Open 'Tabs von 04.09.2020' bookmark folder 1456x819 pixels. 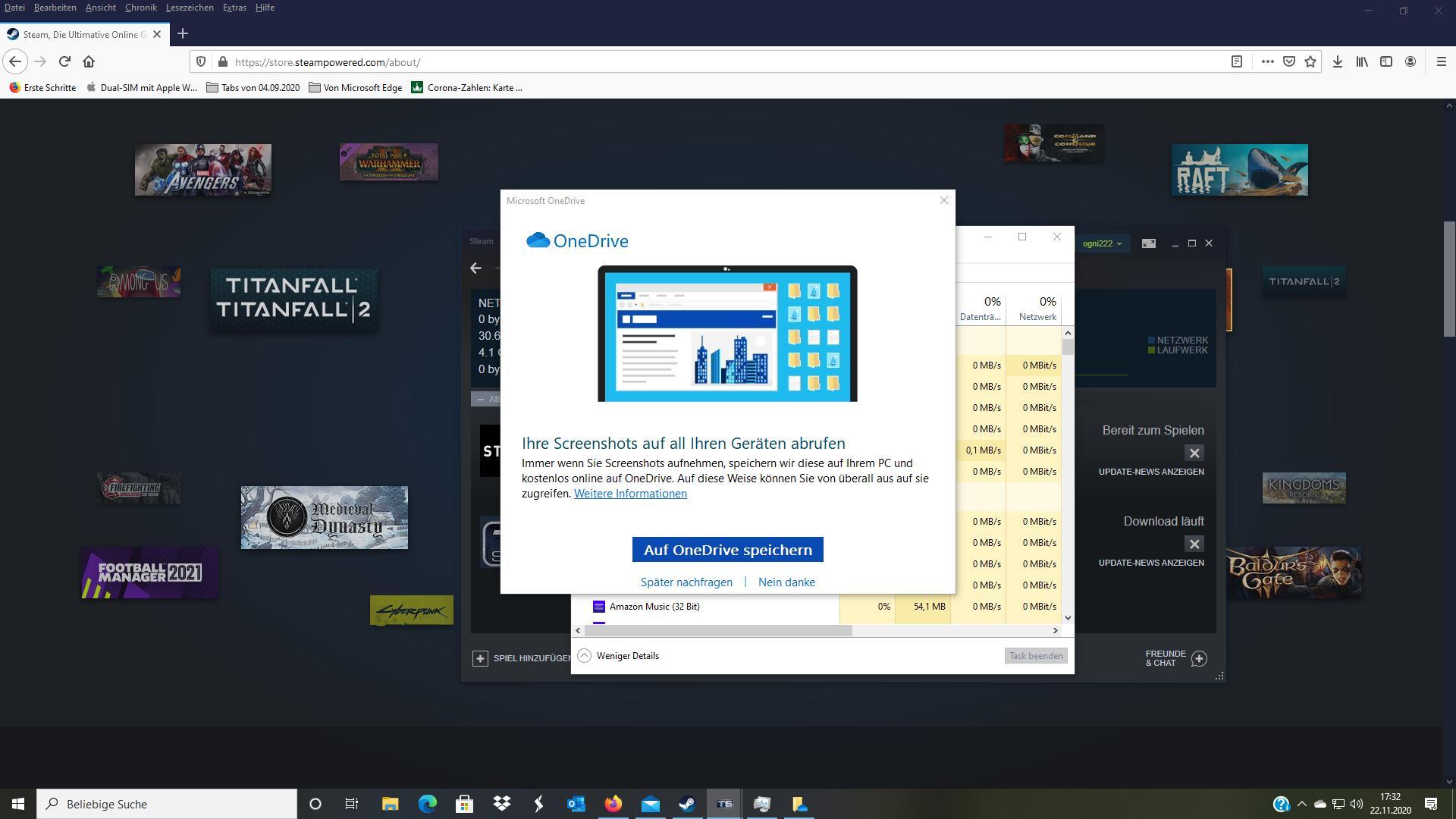tap(253, 88)
